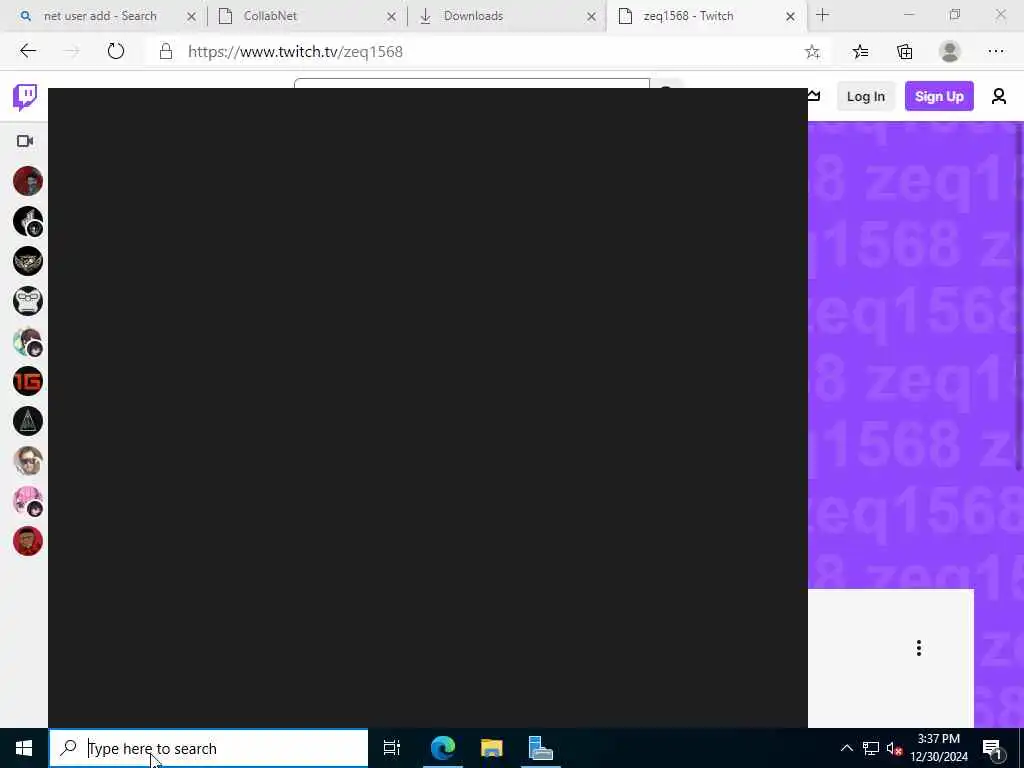1024x768 pixels.
Task: Click the Microsoft Edge taskbar icon
Action: 442,748
